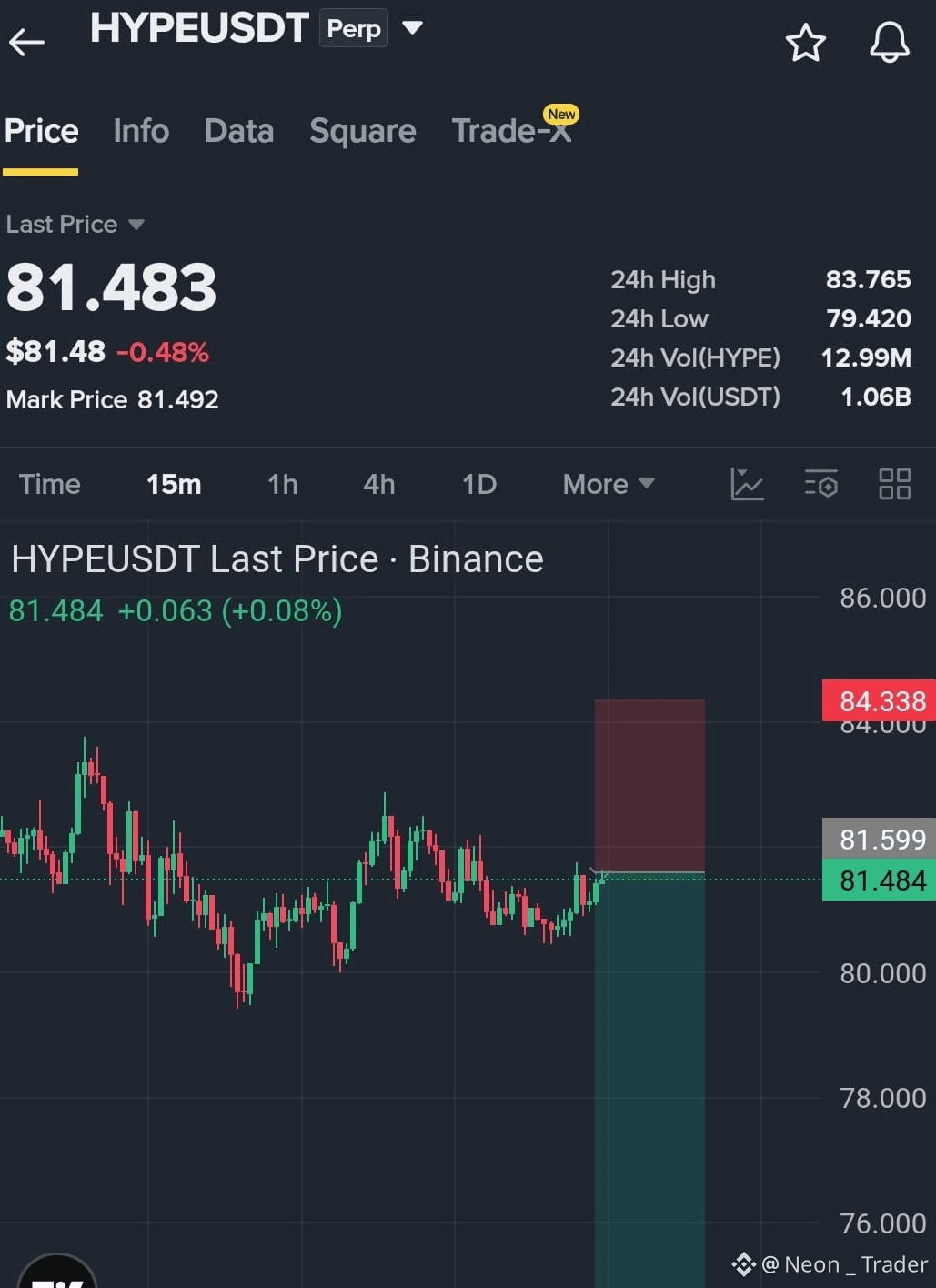This screenshot has height=1288, width=936.
Task: Select the gray 81.599 entry price label
Action: (x=879, y=839)
